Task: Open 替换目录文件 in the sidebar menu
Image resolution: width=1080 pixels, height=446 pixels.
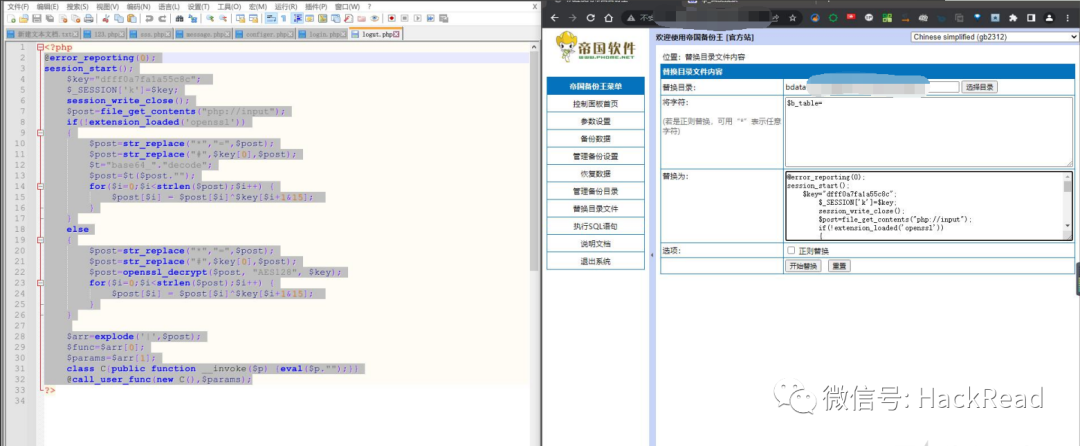Action: click(x=595, y=209)
